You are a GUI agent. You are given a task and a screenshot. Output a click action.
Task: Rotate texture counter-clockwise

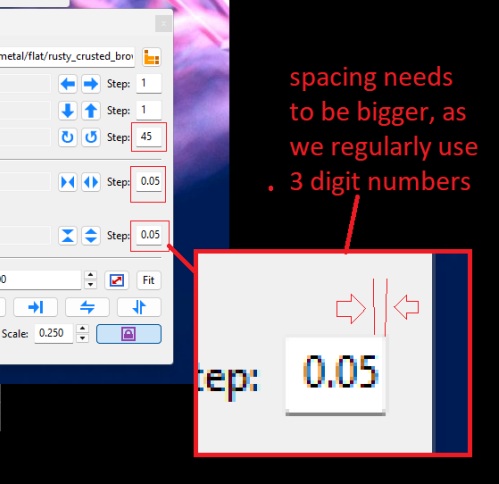(x=91, y=137)
